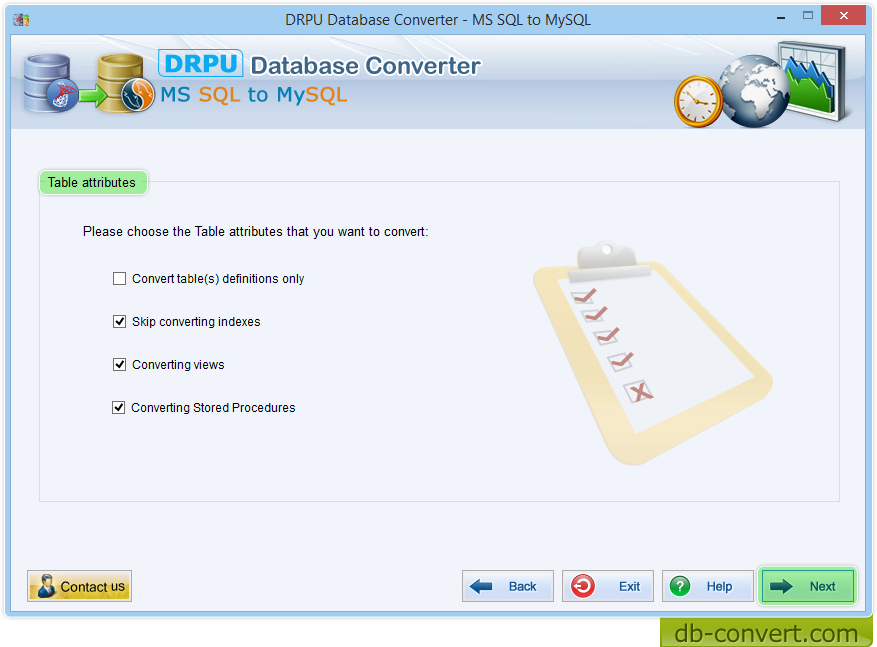Open Help

[708, 586]
